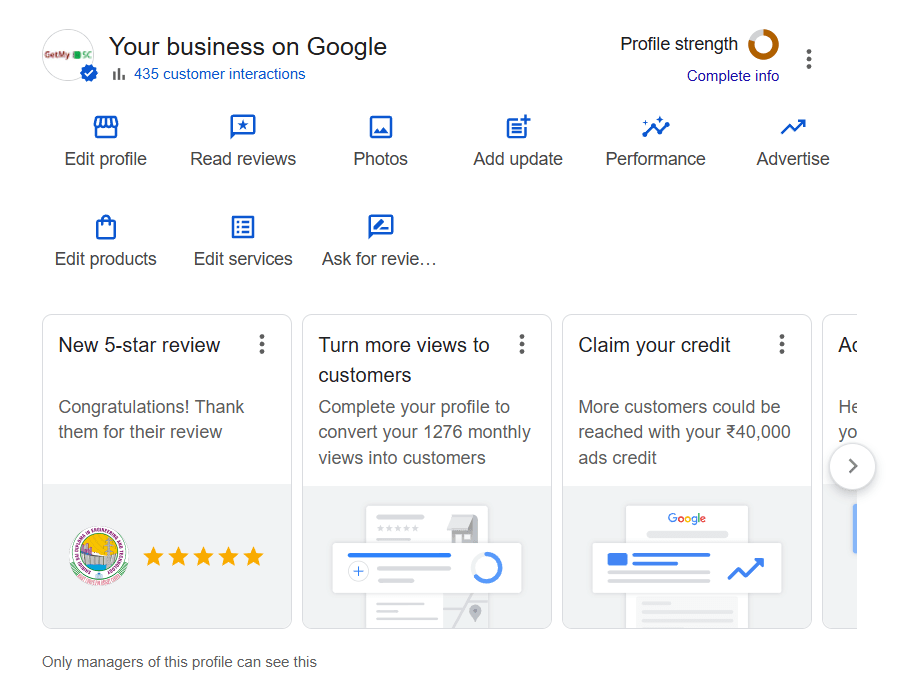This screenshot has height=680, width=921.
Task: Click Turn more views to customers title
Action: tap(404, 360)
